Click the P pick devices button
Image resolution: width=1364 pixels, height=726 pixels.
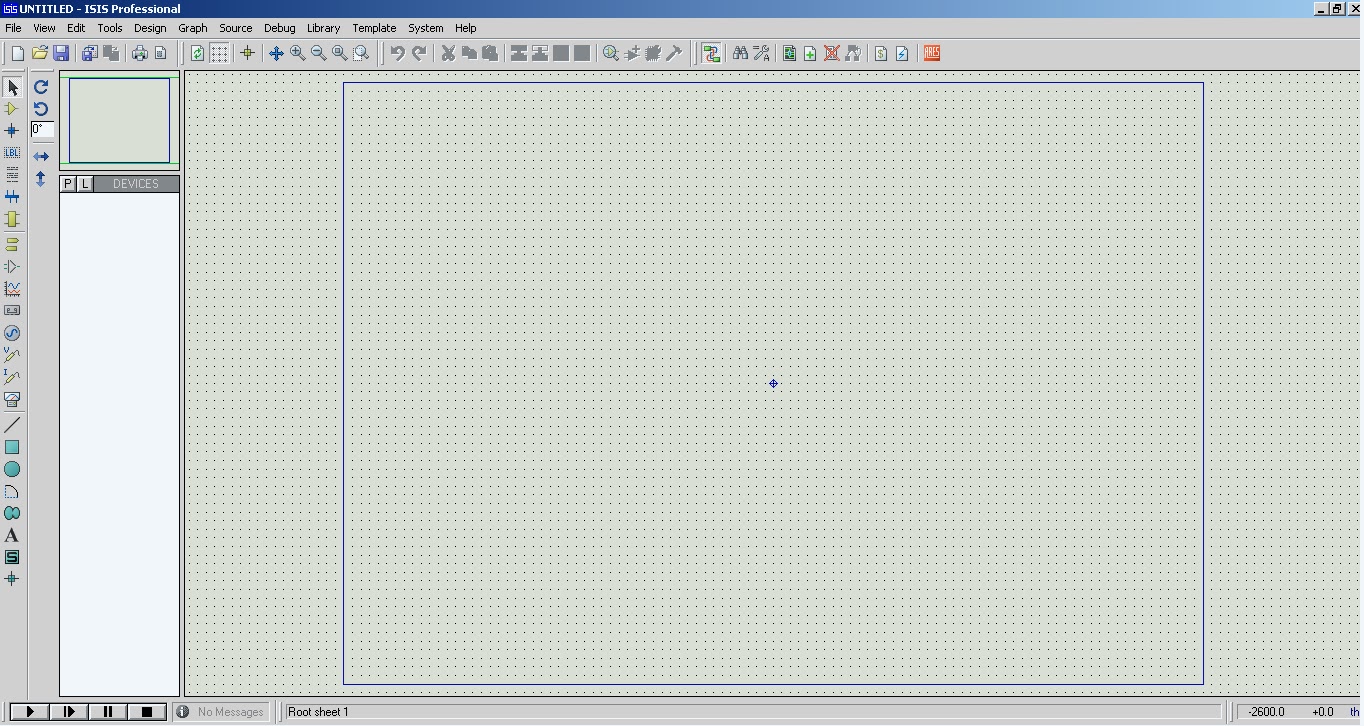(x=68, y=184)
